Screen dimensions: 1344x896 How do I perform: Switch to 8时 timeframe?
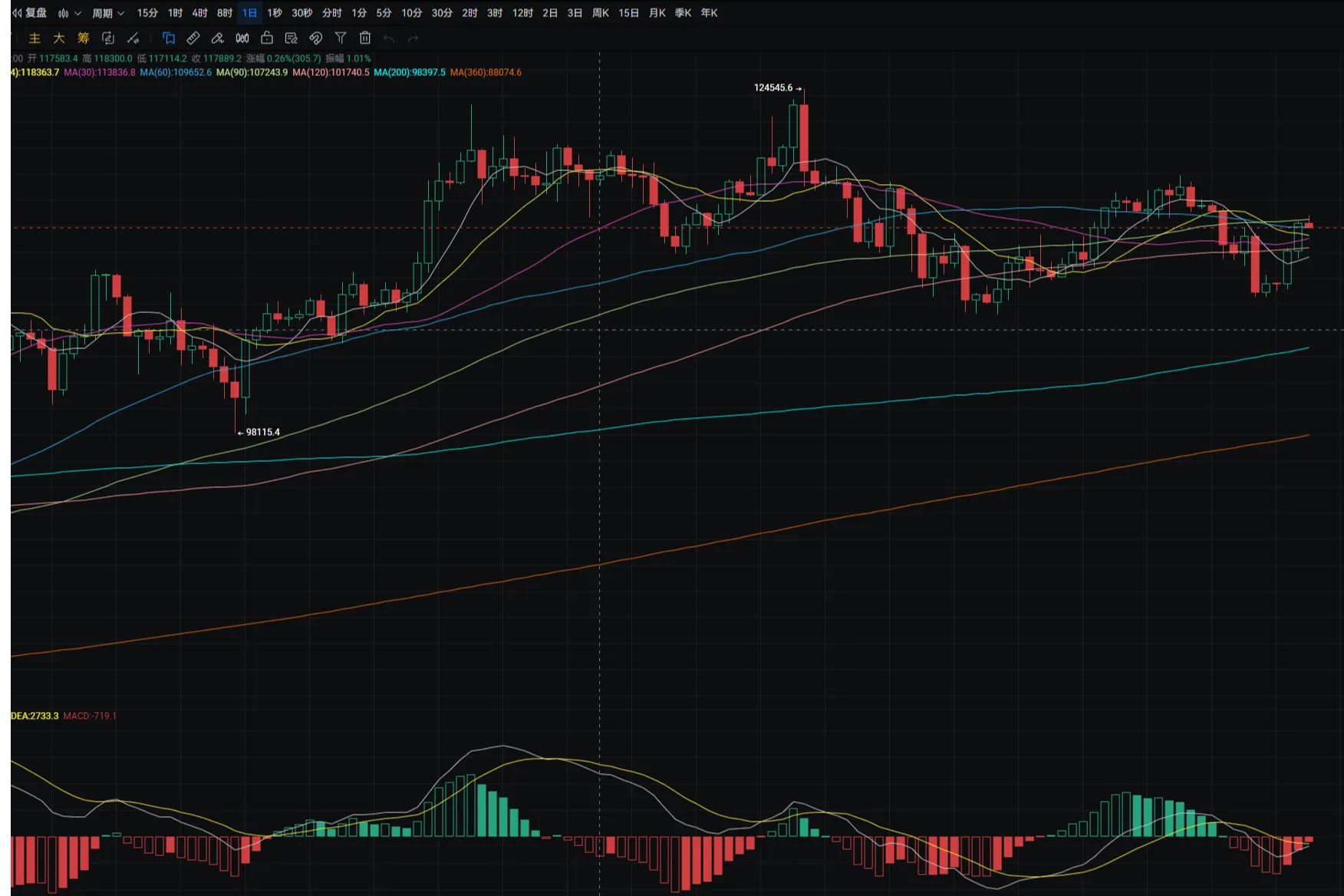click(224, 13)
